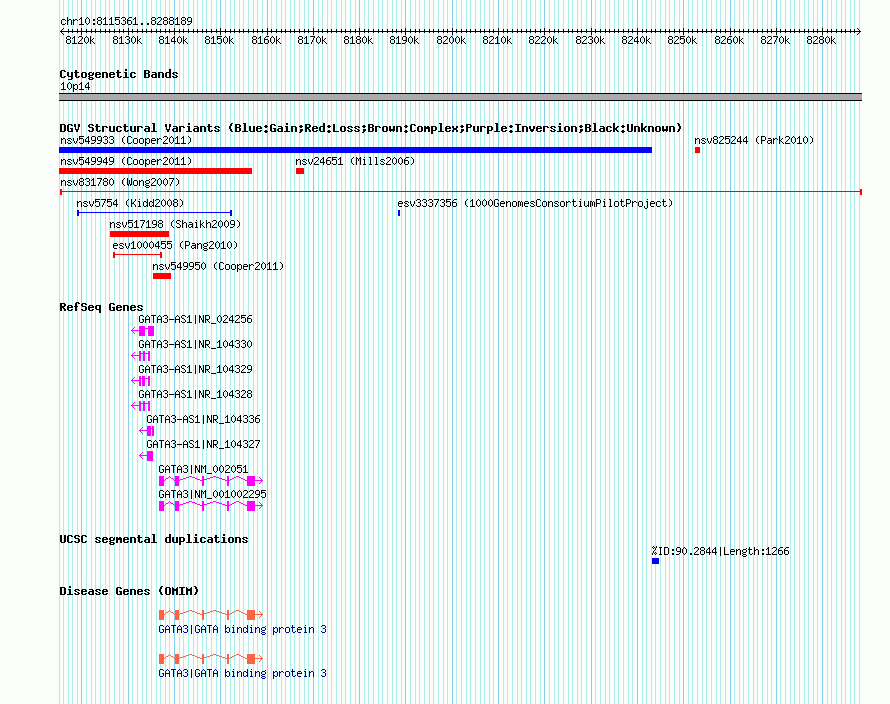Open nsv831780 (Wong2007) label
Viewport: 890px width, 704px height.
click(x=120, y=182)
